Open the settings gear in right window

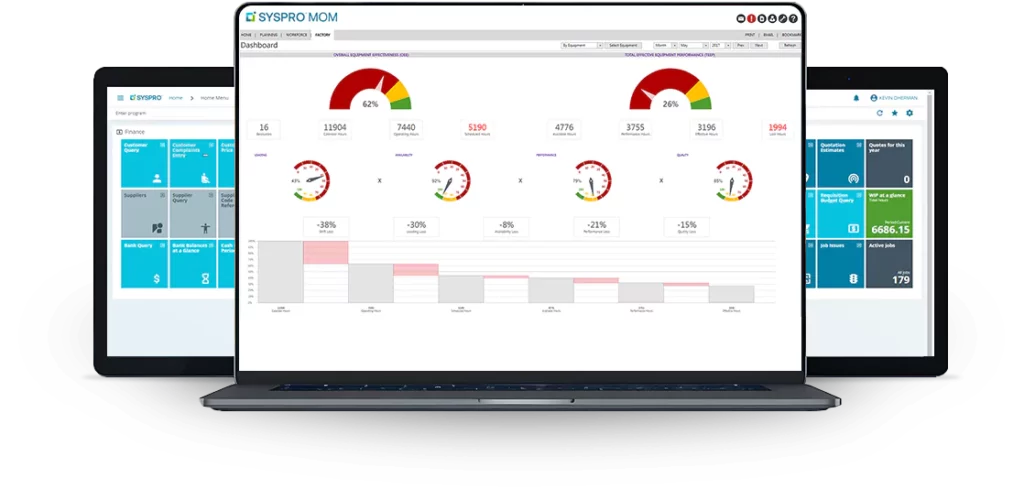click(909, 113)
